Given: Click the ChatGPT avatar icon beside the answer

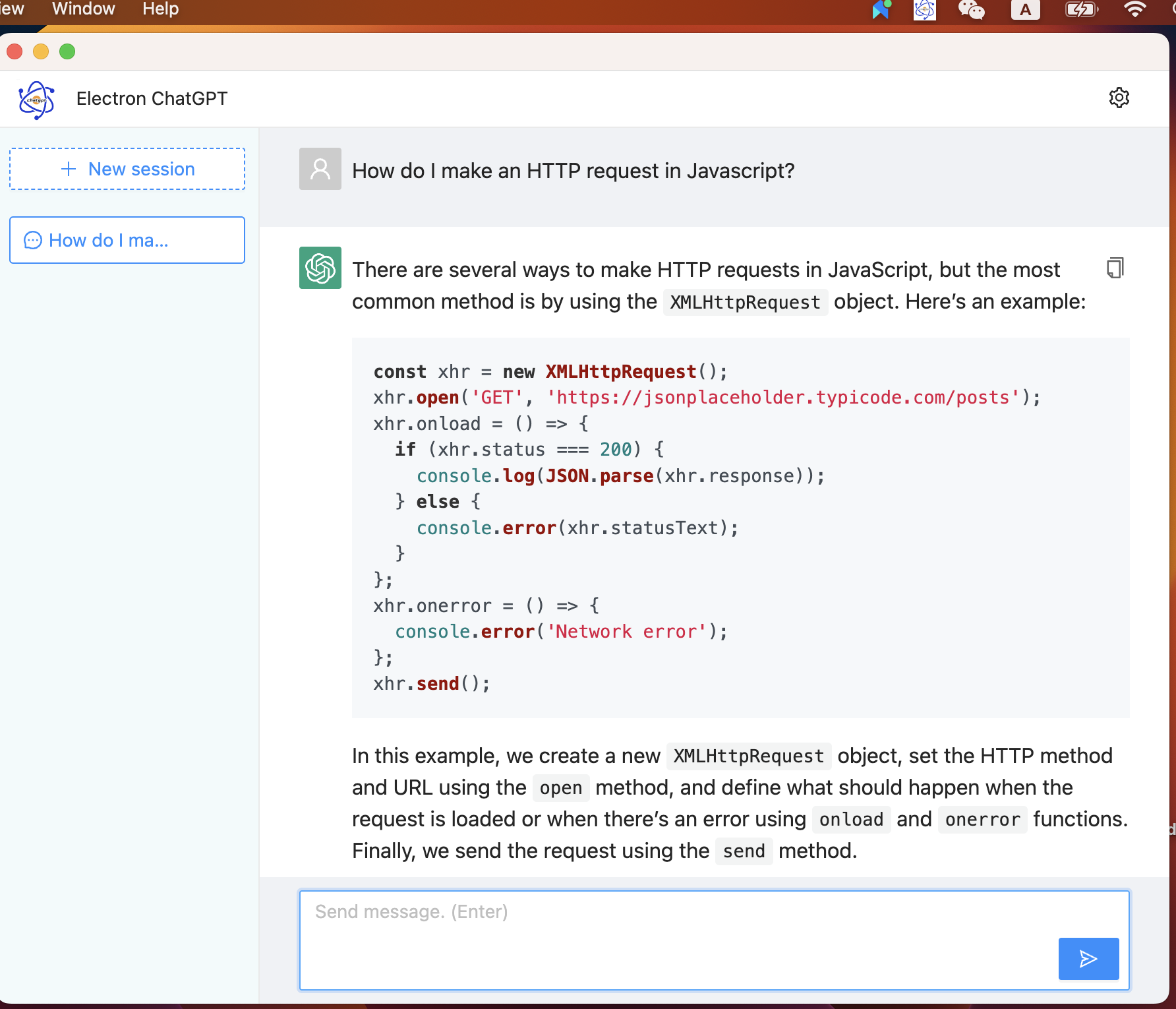Looking at the screenshot, I should pyautogui.click(x=320, y=268).
